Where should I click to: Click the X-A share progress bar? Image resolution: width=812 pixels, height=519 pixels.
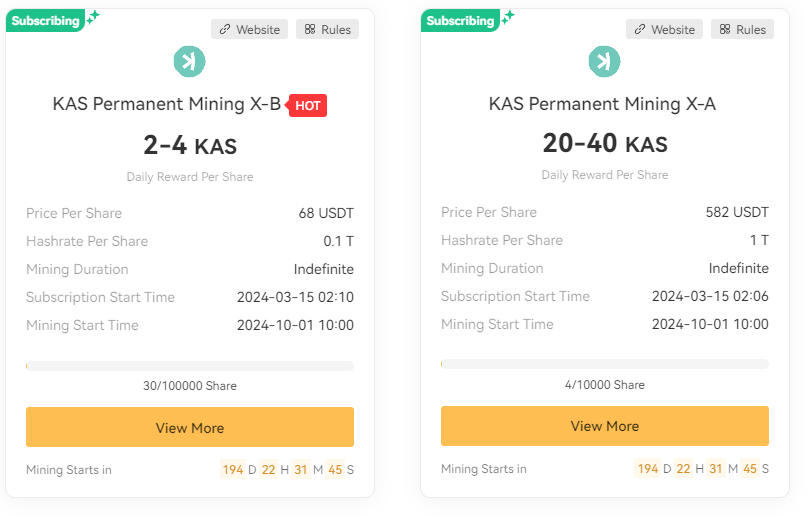605,365
